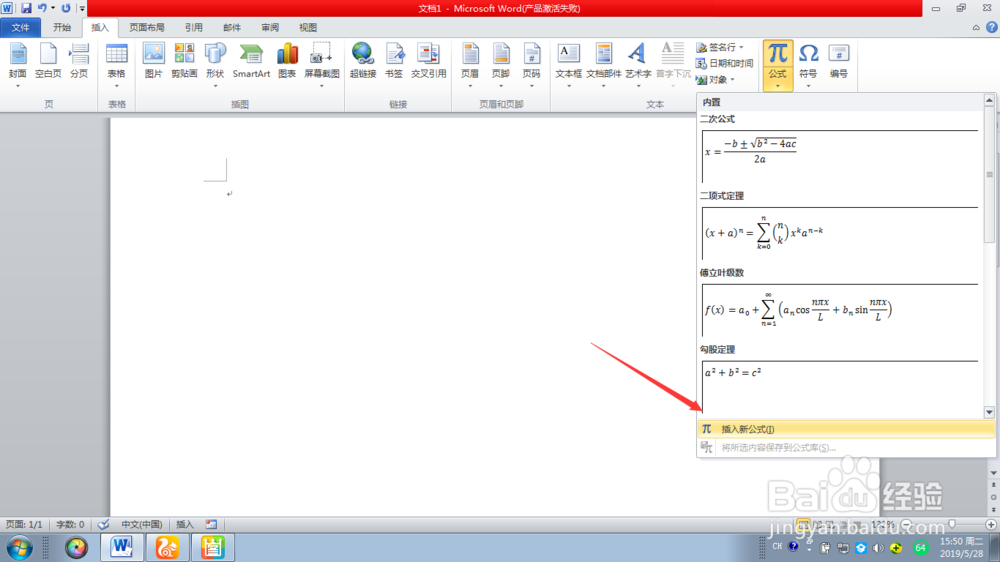Insert a page break (分页)
Screen dimensions: 1000x562
point(78,61)
